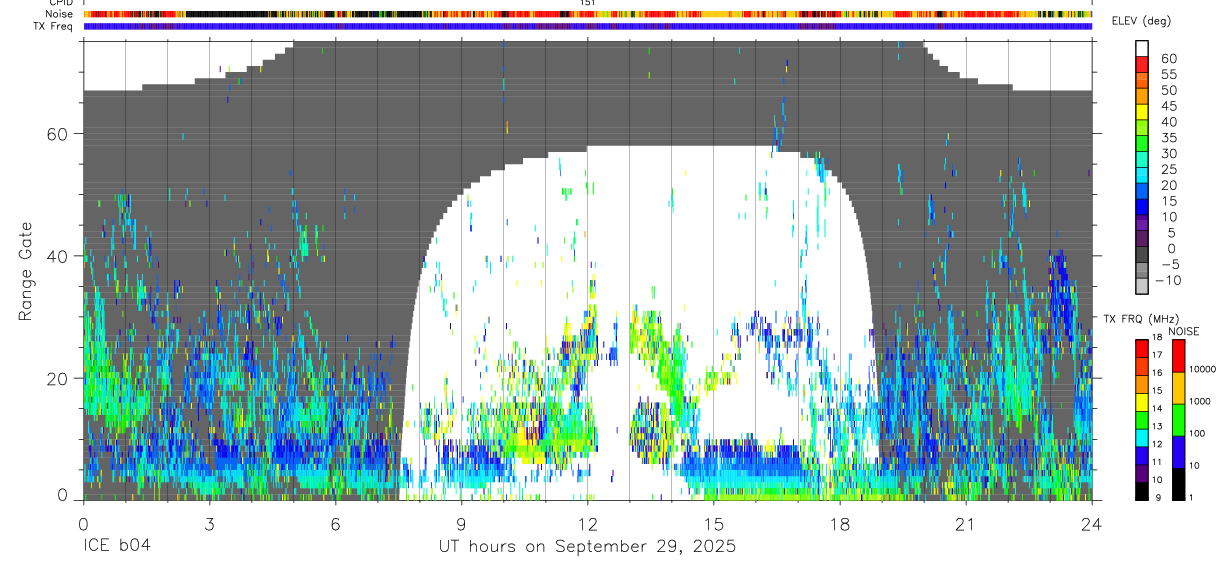Screen dimensions: 1228x567
Task: Click the Range Gate tick label 60
Action: pos(58,134)
